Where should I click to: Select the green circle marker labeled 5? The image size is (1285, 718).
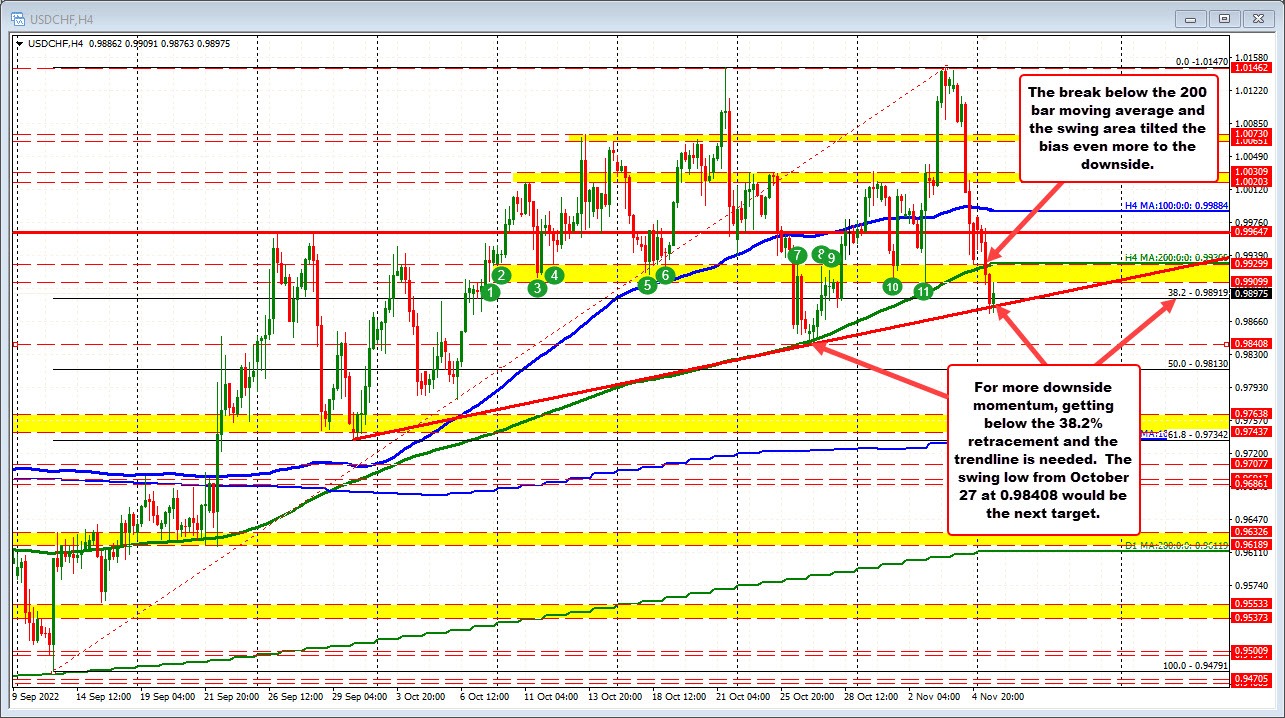[646, 284]
